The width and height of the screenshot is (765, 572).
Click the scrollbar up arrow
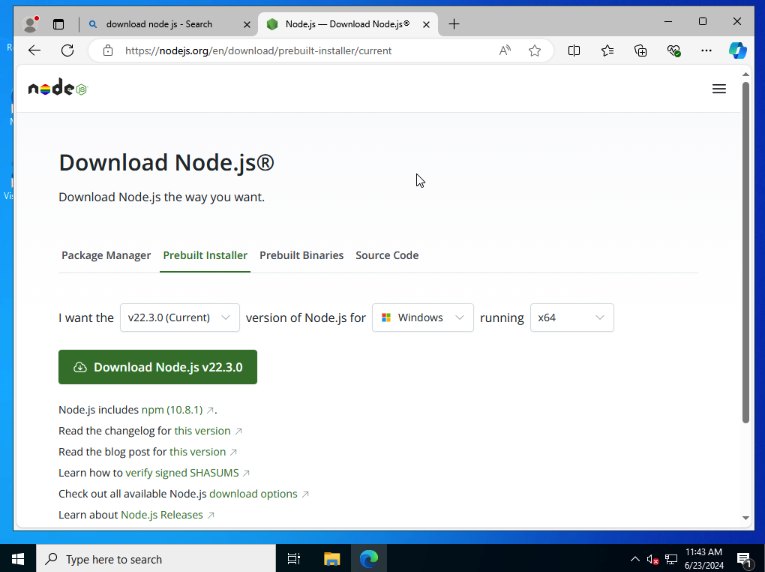tap(745, 74)
